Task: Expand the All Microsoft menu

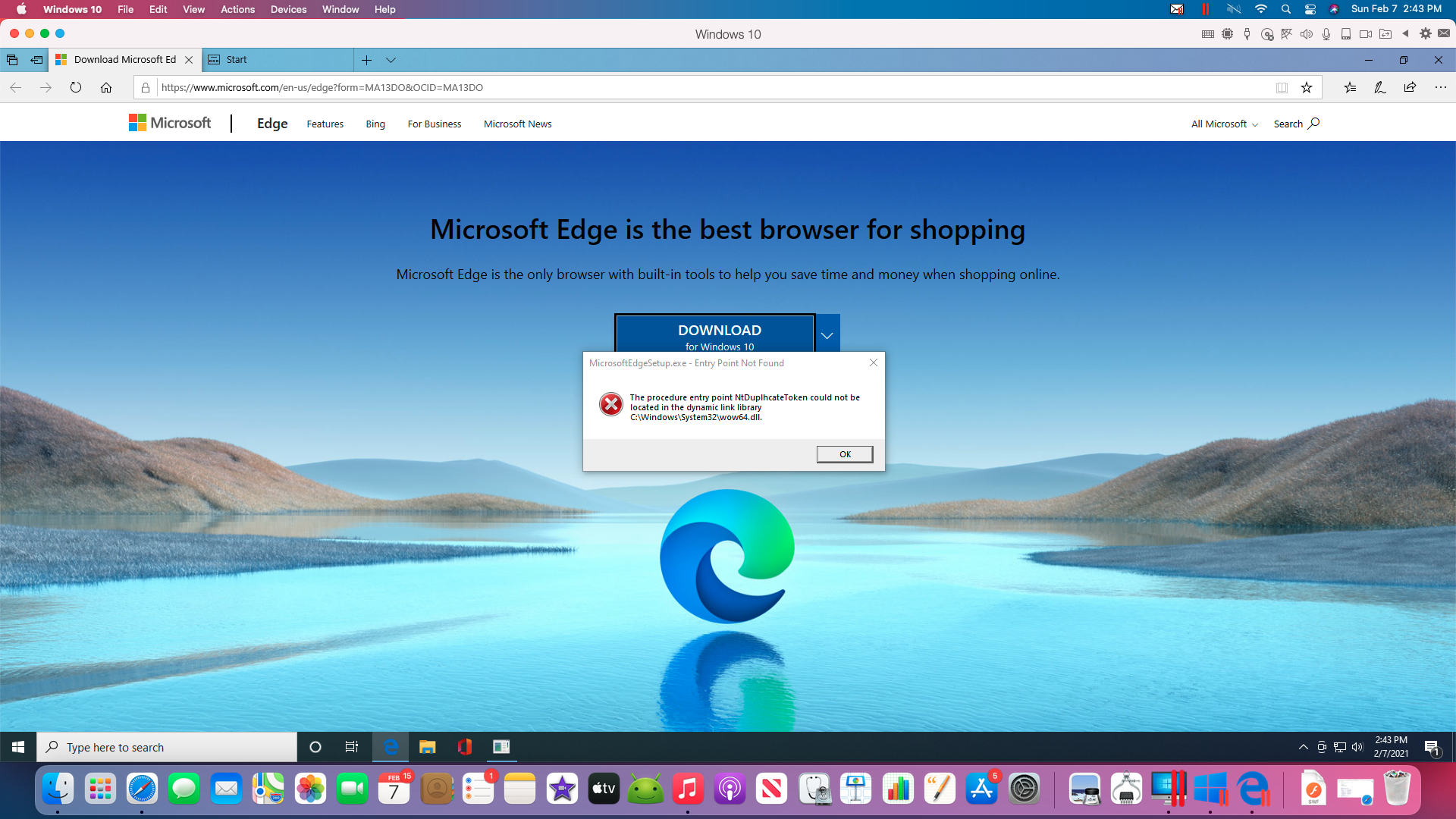Action: click(x=1224, y=124)
